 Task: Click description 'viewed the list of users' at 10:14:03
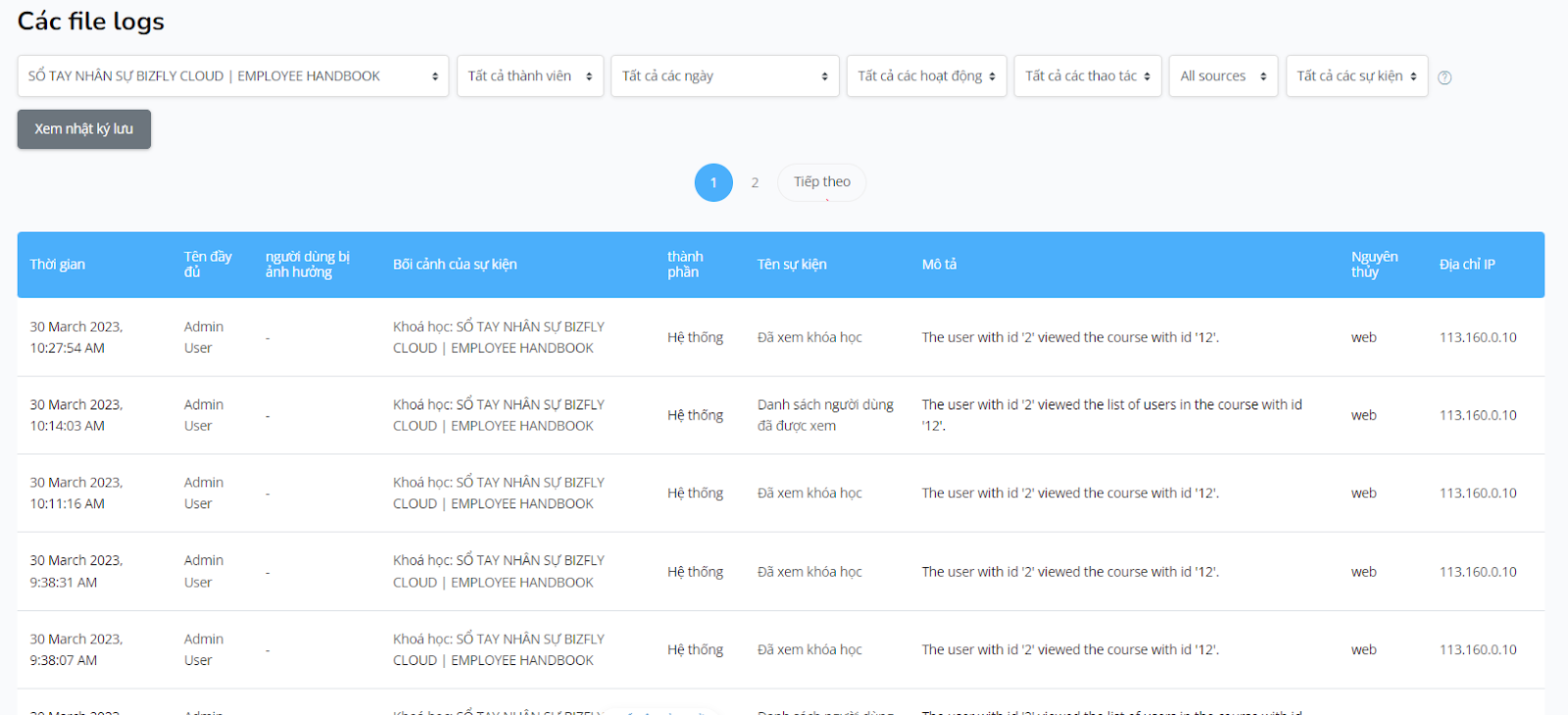pyautogui.click(x=1112, y=415)
